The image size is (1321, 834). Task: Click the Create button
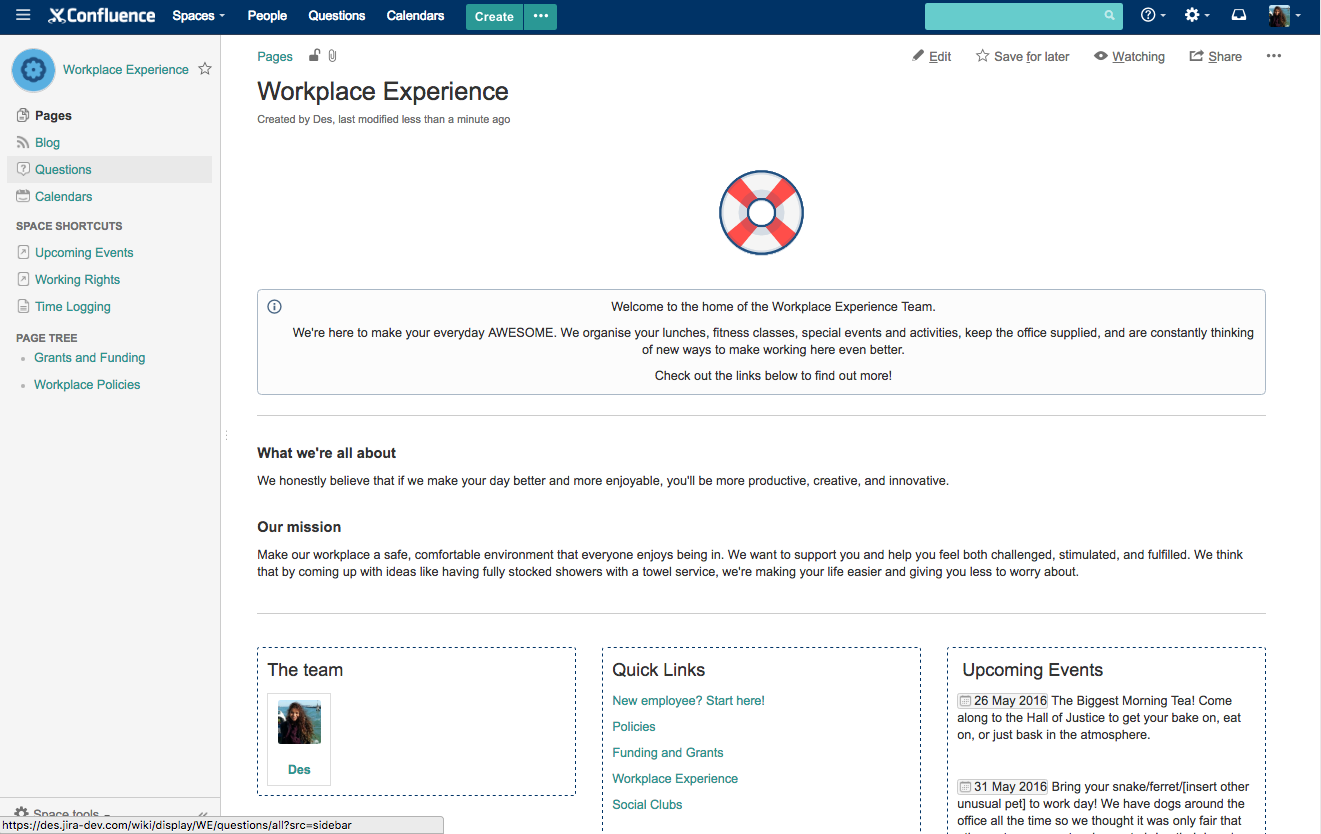pos(494,16)
